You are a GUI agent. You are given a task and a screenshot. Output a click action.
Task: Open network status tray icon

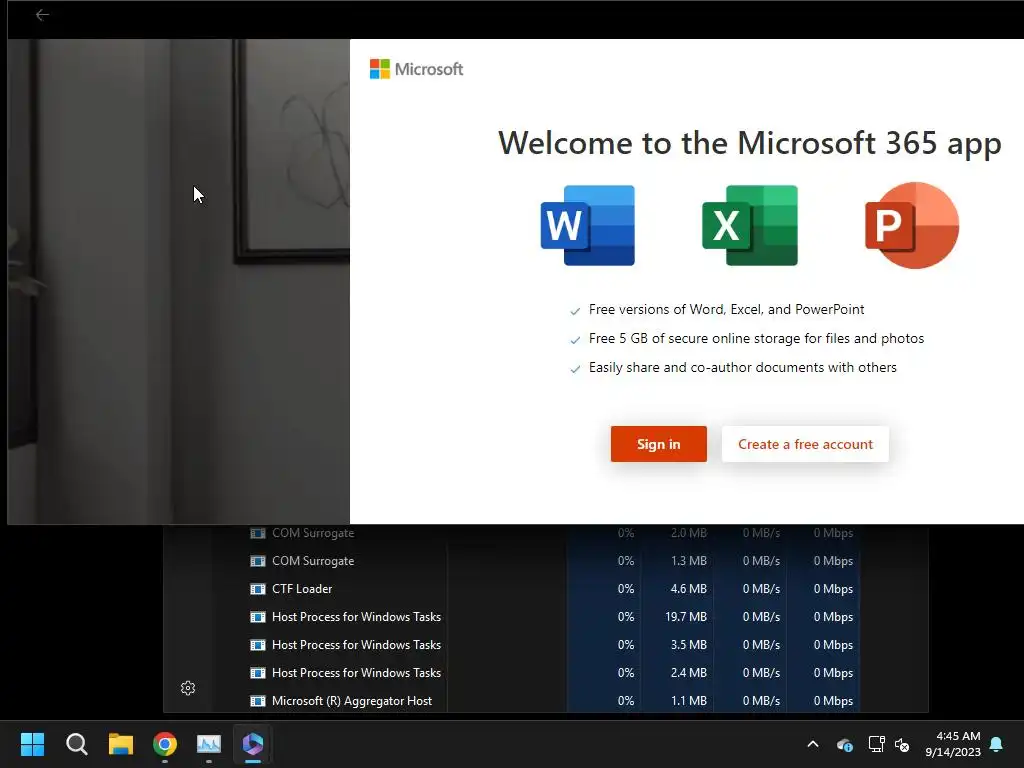[876, 744]
